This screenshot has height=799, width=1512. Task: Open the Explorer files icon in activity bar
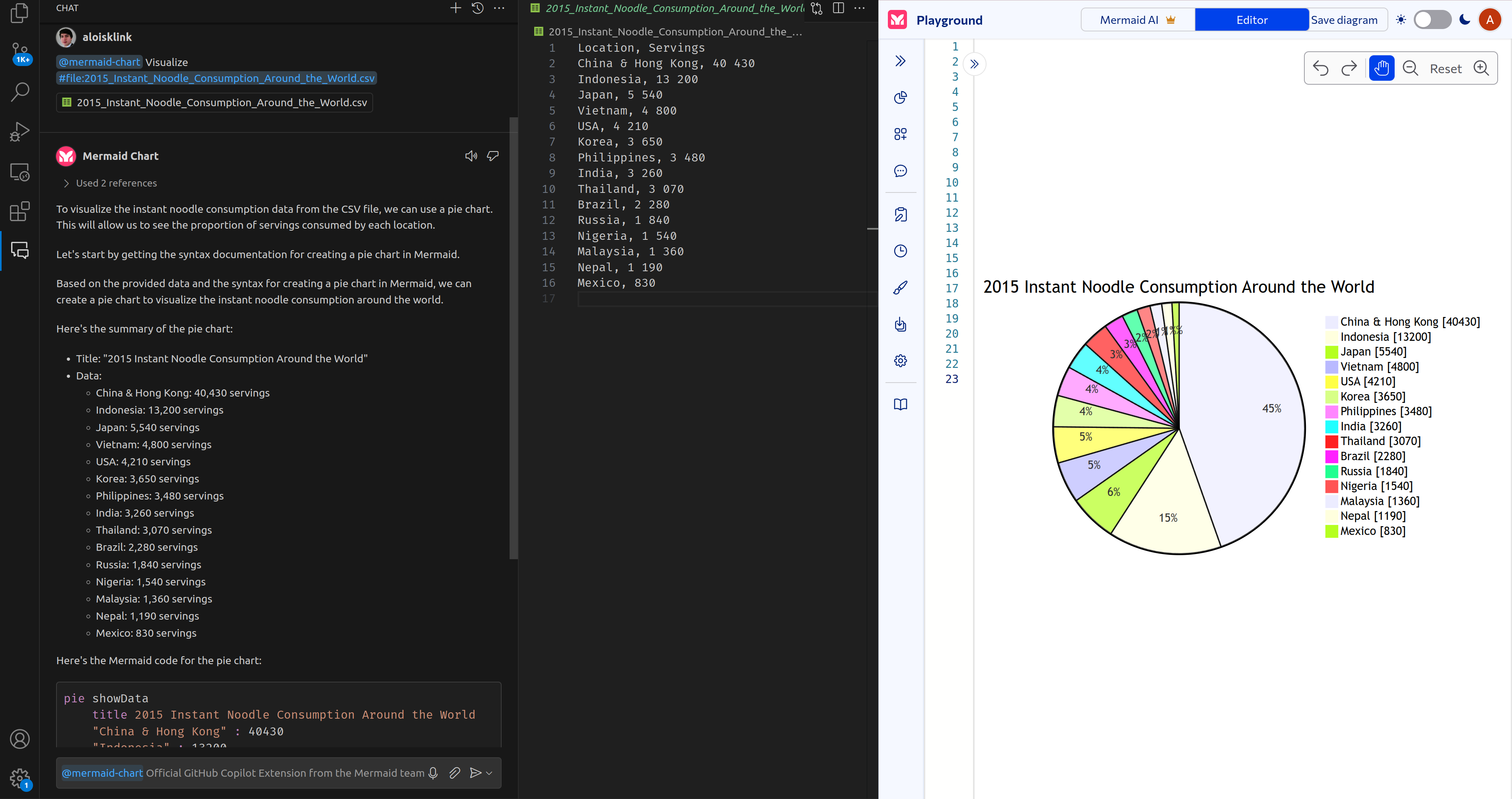[19, 13]
